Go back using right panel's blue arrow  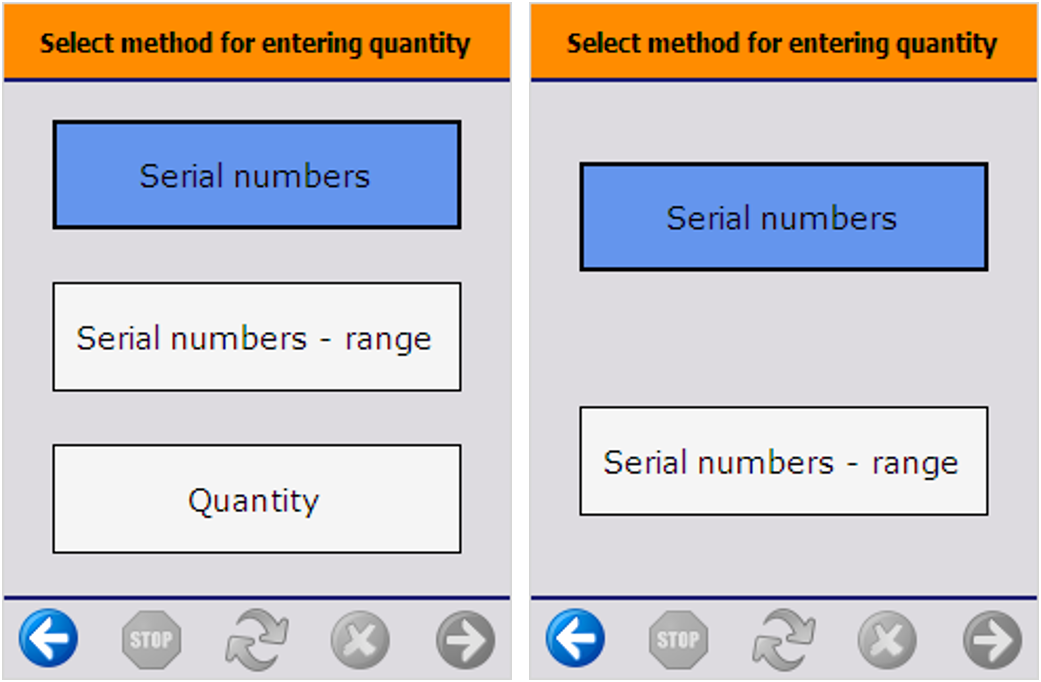pos(575,638)
